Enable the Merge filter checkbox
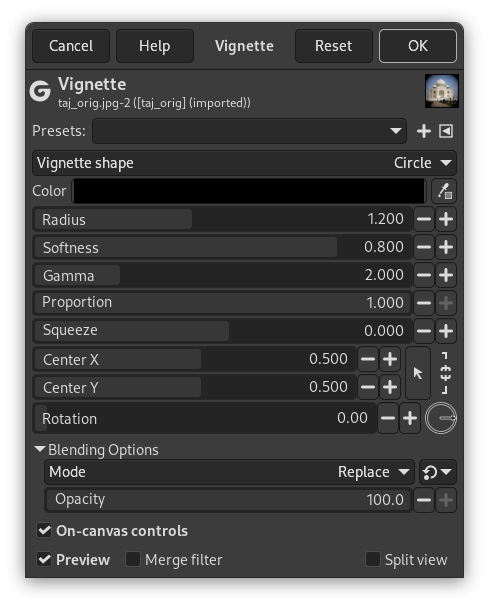The image size is (489, 606). (x=133, y=559)
